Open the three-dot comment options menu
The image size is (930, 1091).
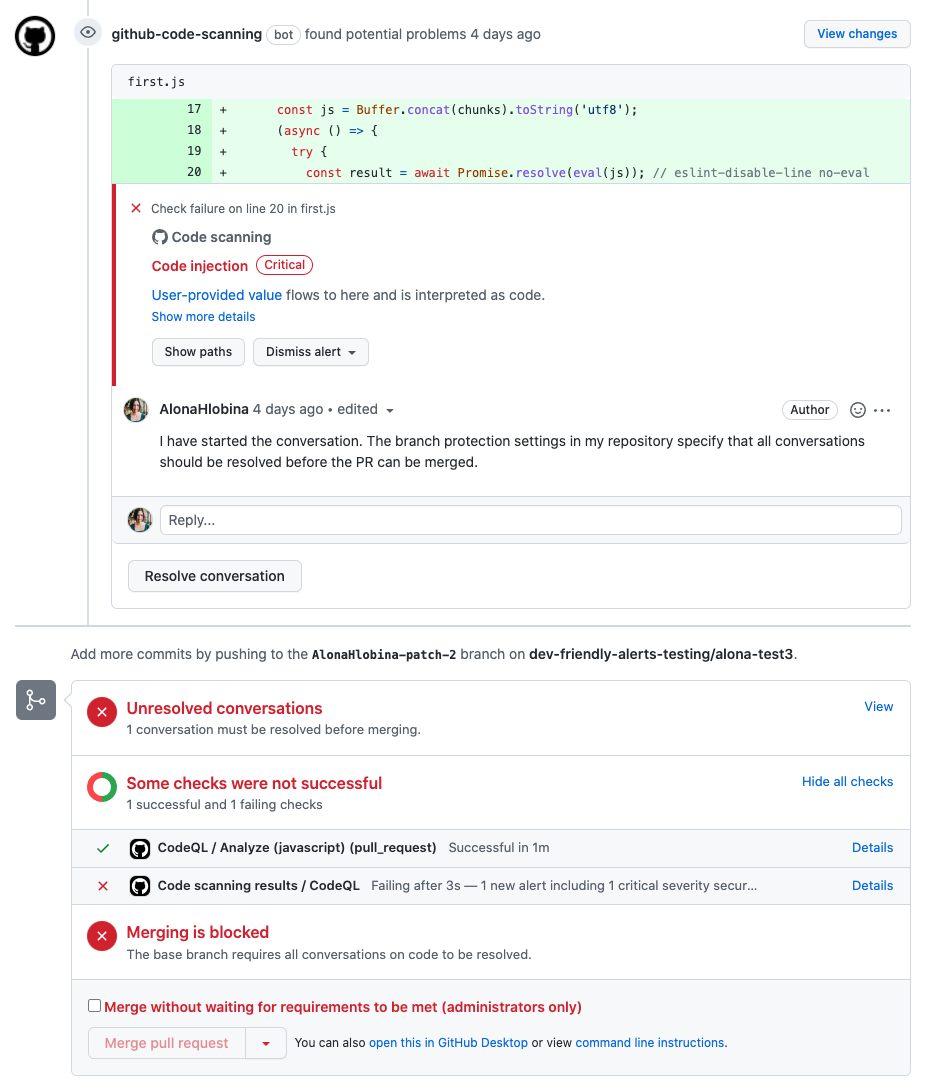click(x=882, y=410)
